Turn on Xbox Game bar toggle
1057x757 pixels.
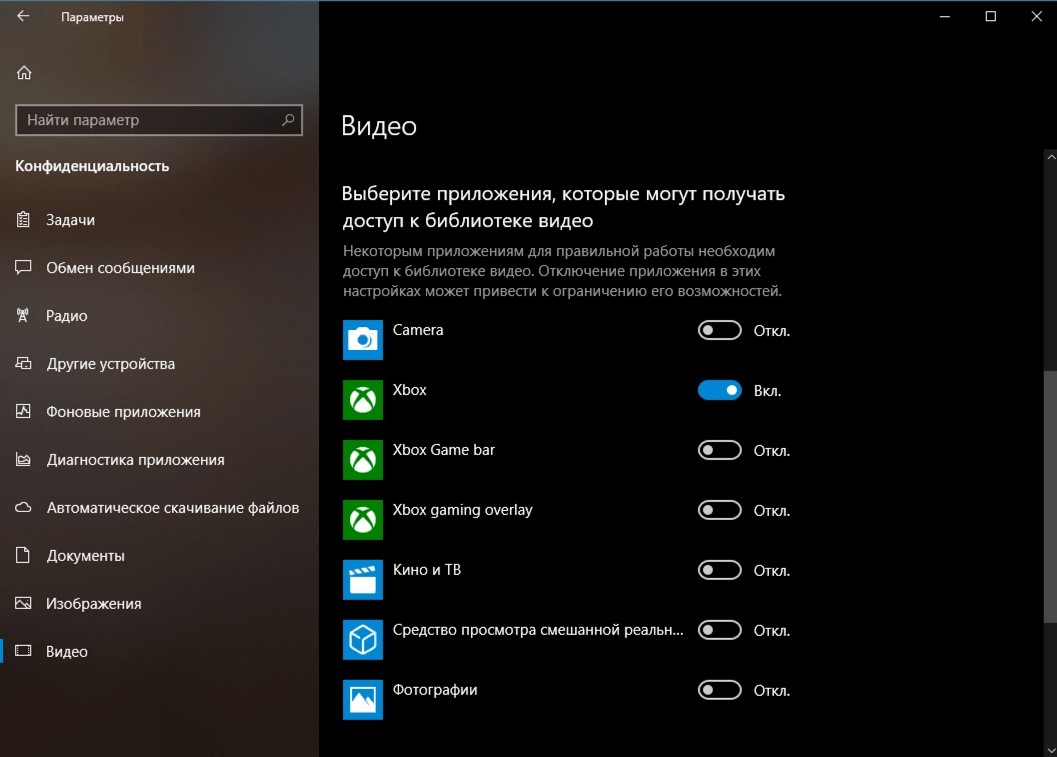click(719, 450)
